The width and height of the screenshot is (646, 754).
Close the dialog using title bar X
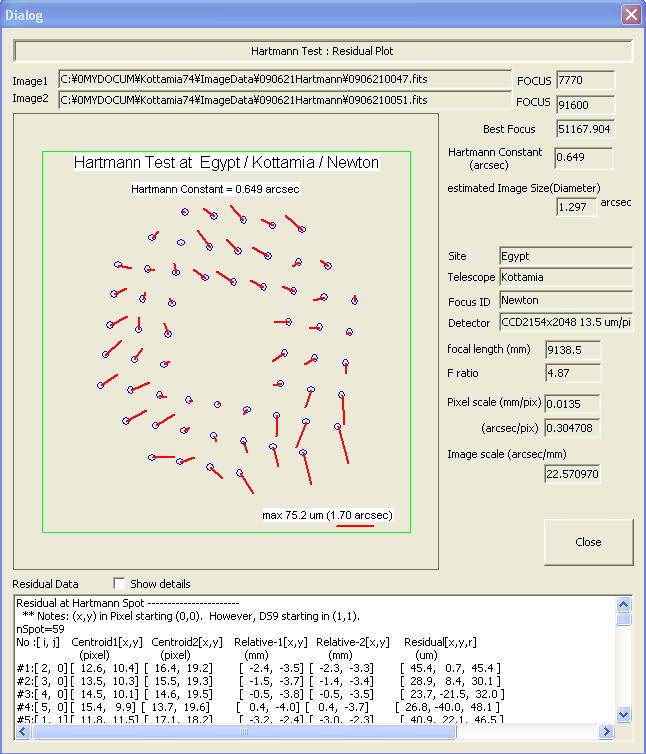pyautogui.click(x=630, y=15)
